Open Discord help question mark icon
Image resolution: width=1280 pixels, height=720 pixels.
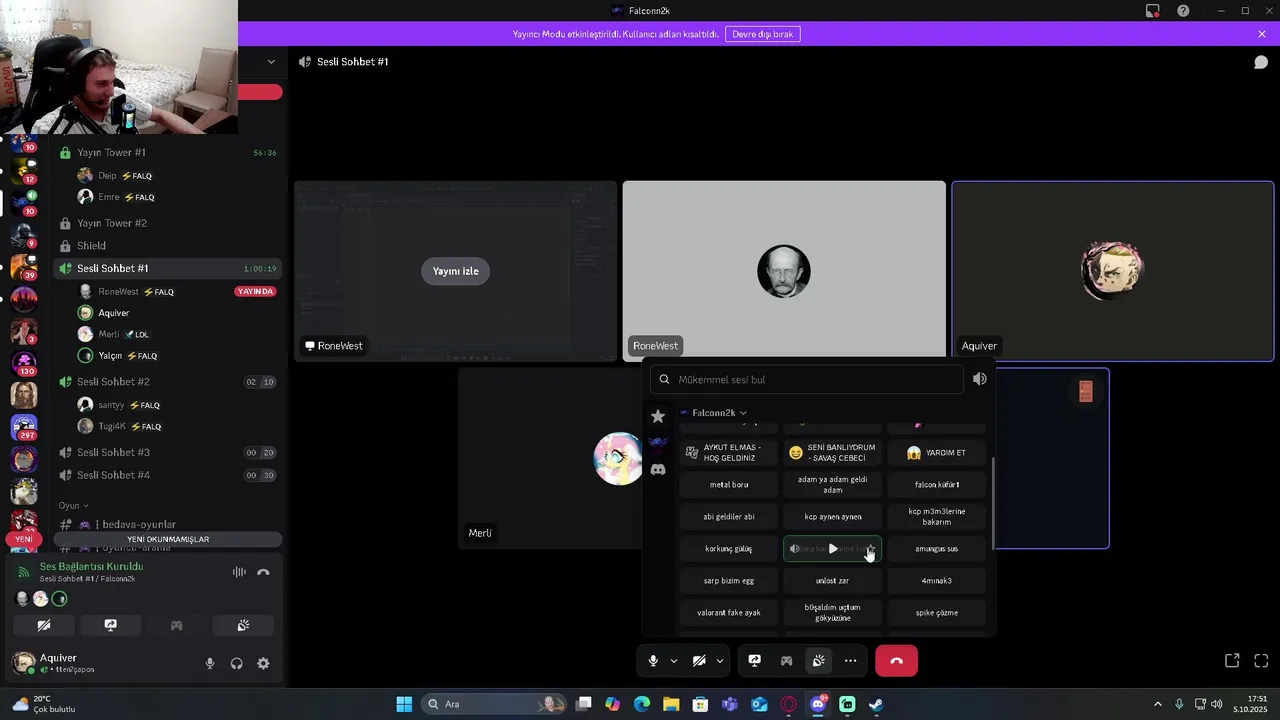1183,11
